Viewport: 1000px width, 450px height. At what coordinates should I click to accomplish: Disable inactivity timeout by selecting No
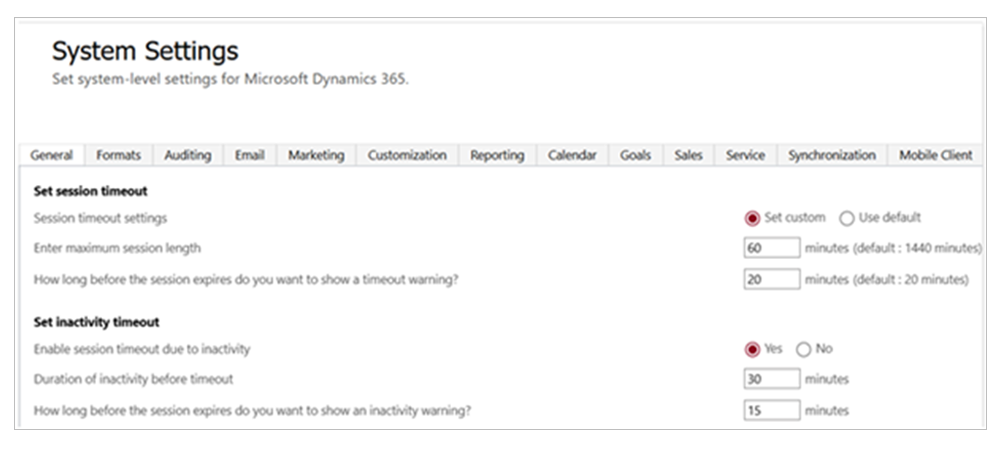pos(803,349)
